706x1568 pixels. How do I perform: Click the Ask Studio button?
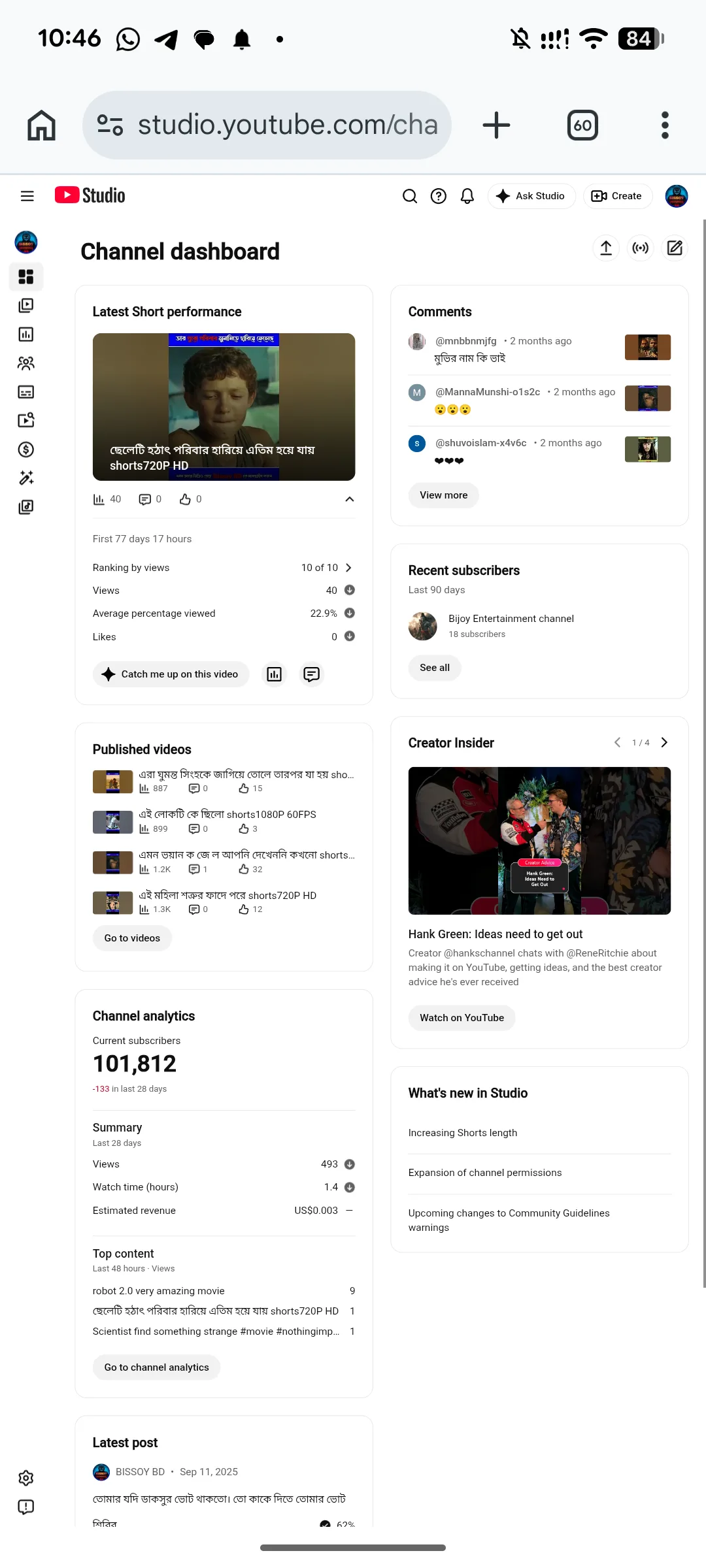531,196
